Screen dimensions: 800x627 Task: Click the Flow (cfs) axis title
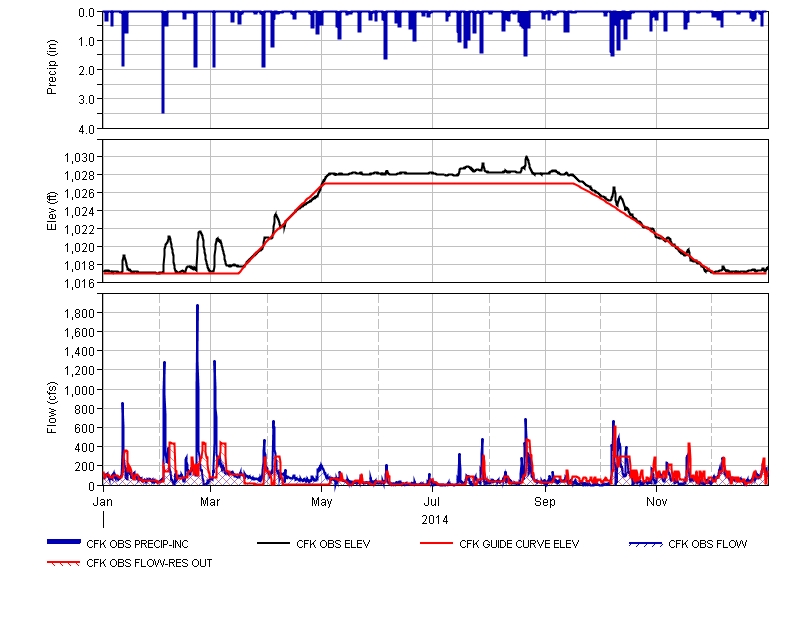(52, 408)
